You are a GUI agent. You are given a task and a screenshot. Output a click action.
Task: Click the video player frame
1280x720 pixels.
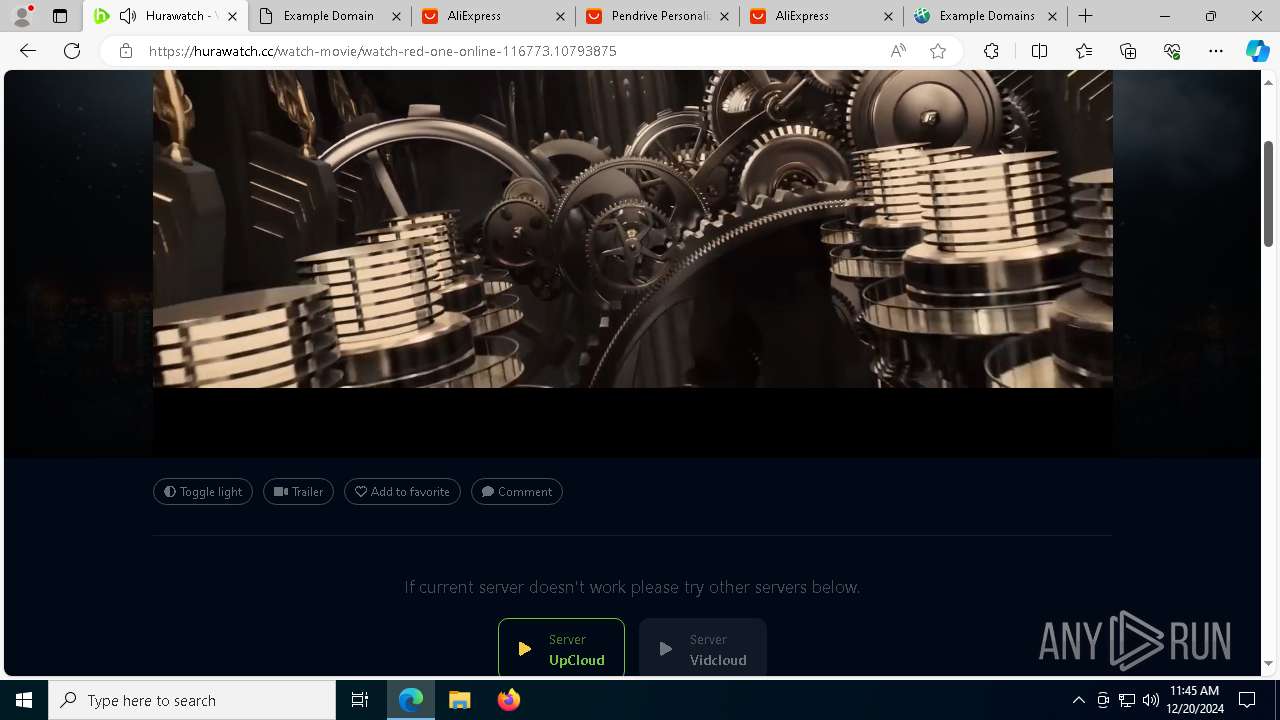click(633, 264)
